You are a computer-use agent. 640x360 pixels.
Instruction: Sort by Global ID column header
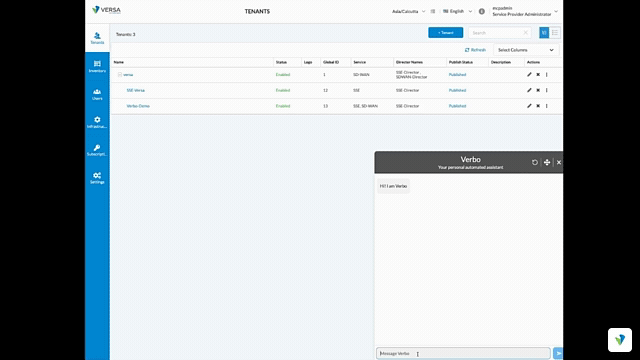pos(331,62)
